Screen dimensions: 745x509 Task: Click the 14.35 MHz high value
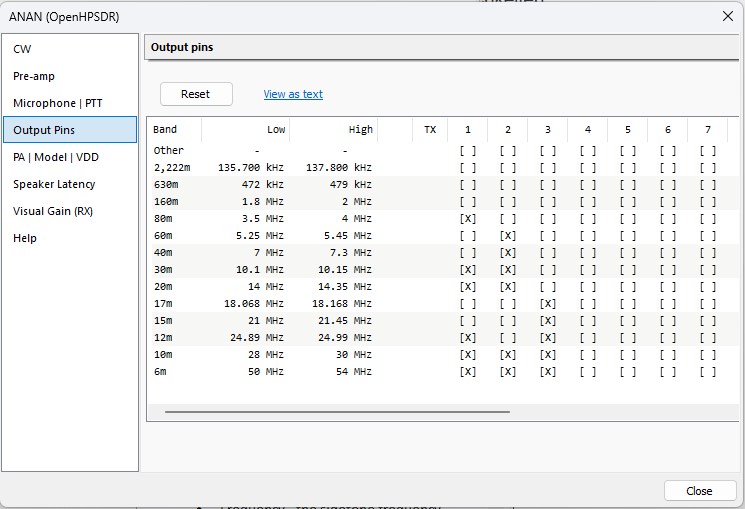click(345, 287)
